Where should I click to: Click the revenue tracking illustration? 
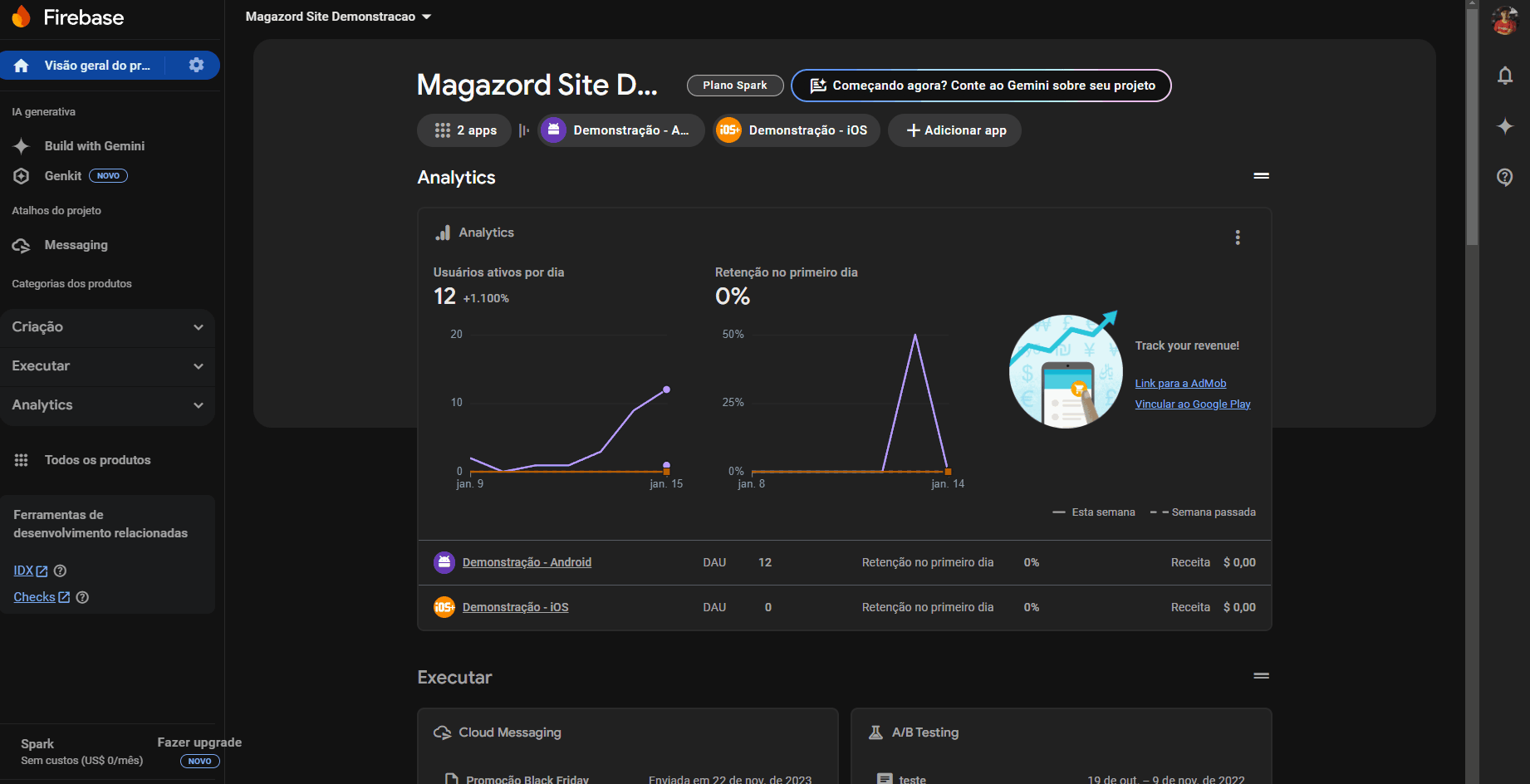[x=1066, y=370]
